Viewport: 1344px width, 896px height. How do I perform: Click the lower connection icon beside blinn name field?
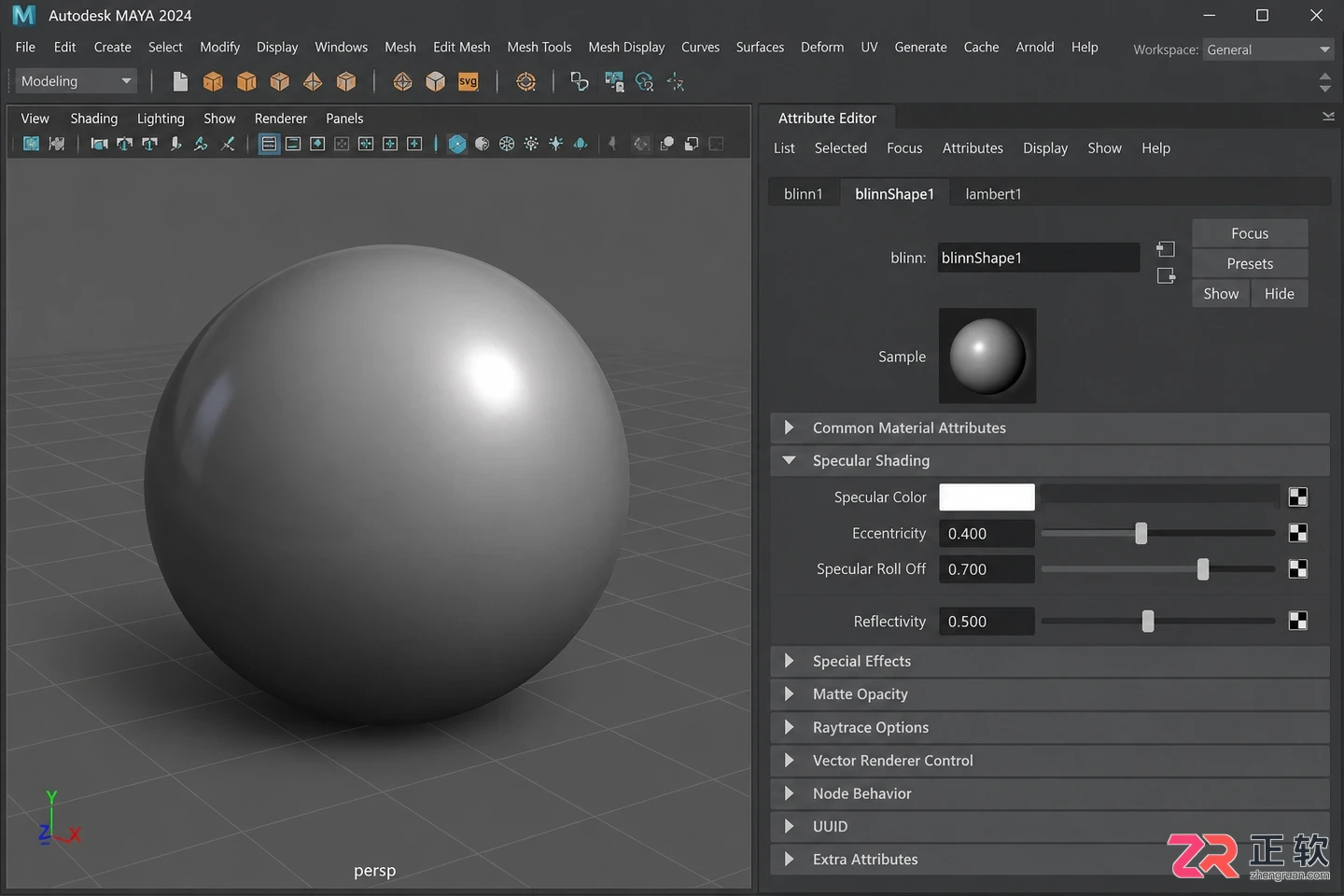click(x=1166, y=275)
